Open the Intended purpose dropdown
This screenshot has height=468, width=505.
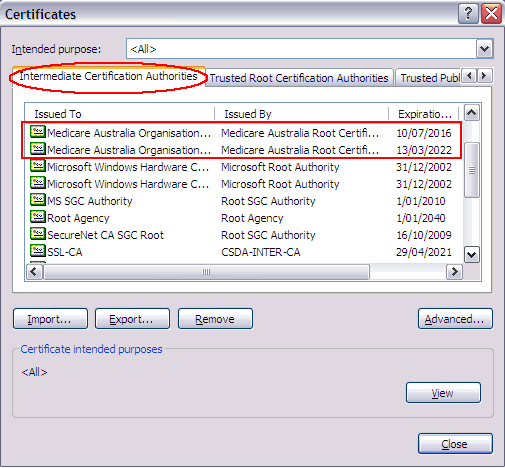click(484, 49)
